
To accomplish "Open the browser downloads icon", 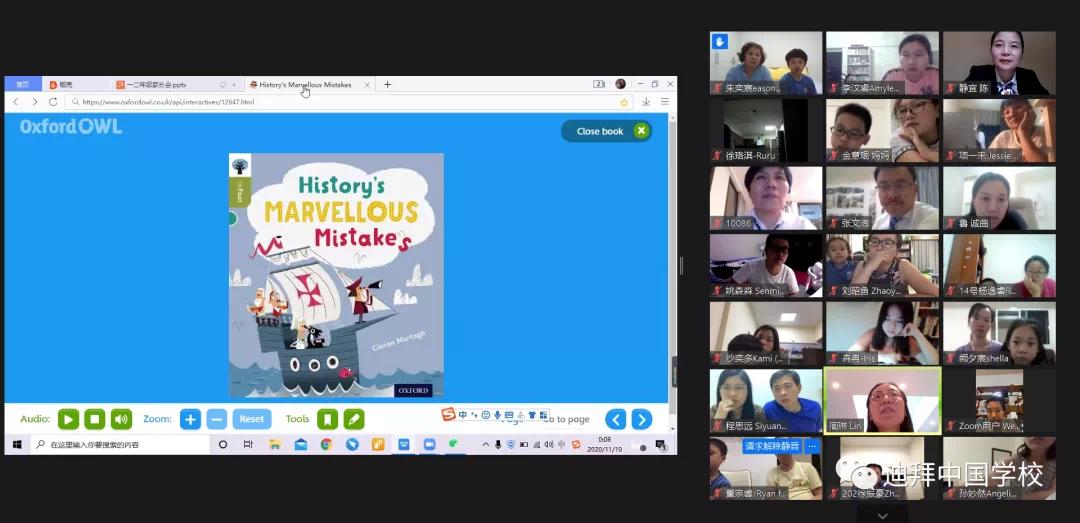I will click(x=646, y=101).
